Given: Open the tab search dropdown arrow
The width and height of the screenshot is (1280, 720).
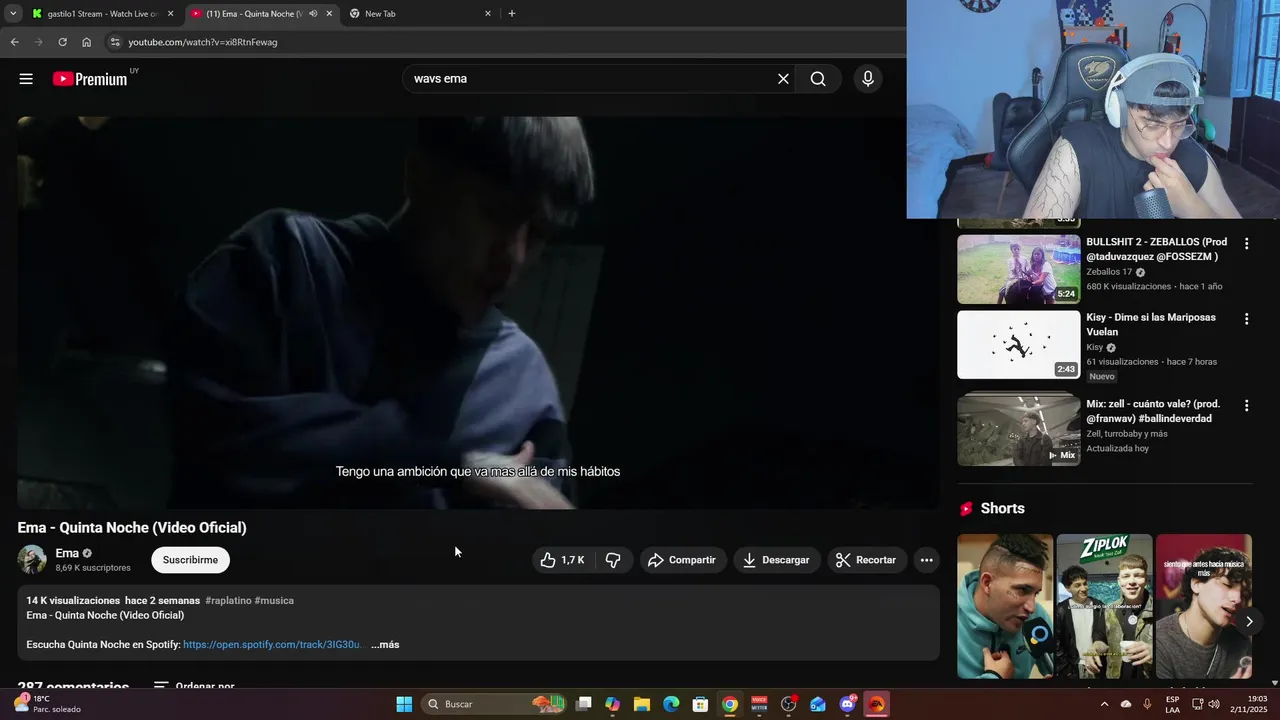Looking at the screenshot, I should click(x=13, y=14).
